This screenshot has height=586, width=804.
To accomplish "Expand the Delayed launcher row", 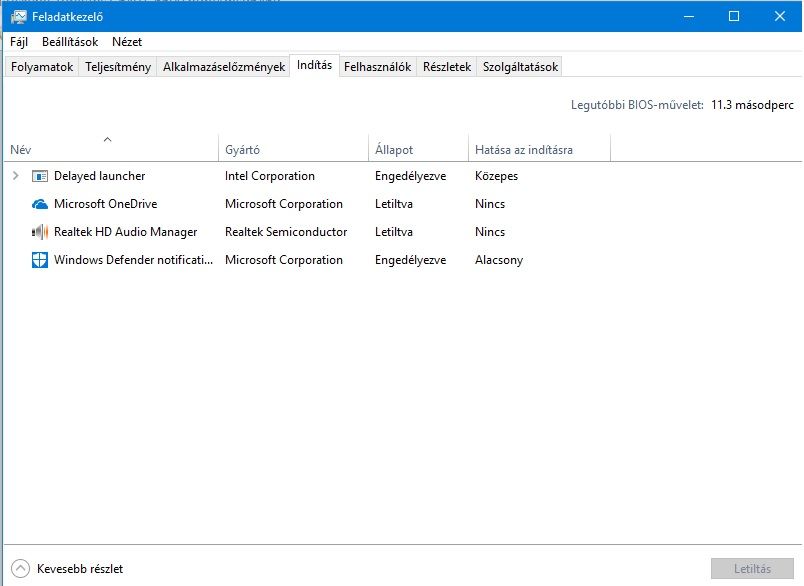I will [x=15, y=176].
